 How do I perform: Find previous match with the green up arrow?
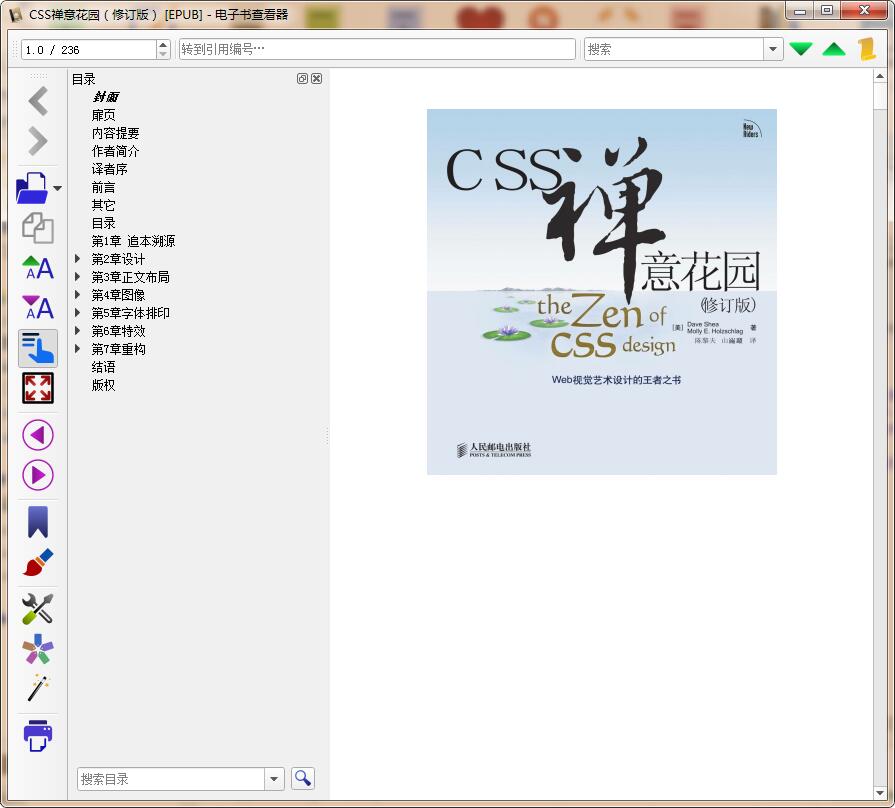coord(834,49)
